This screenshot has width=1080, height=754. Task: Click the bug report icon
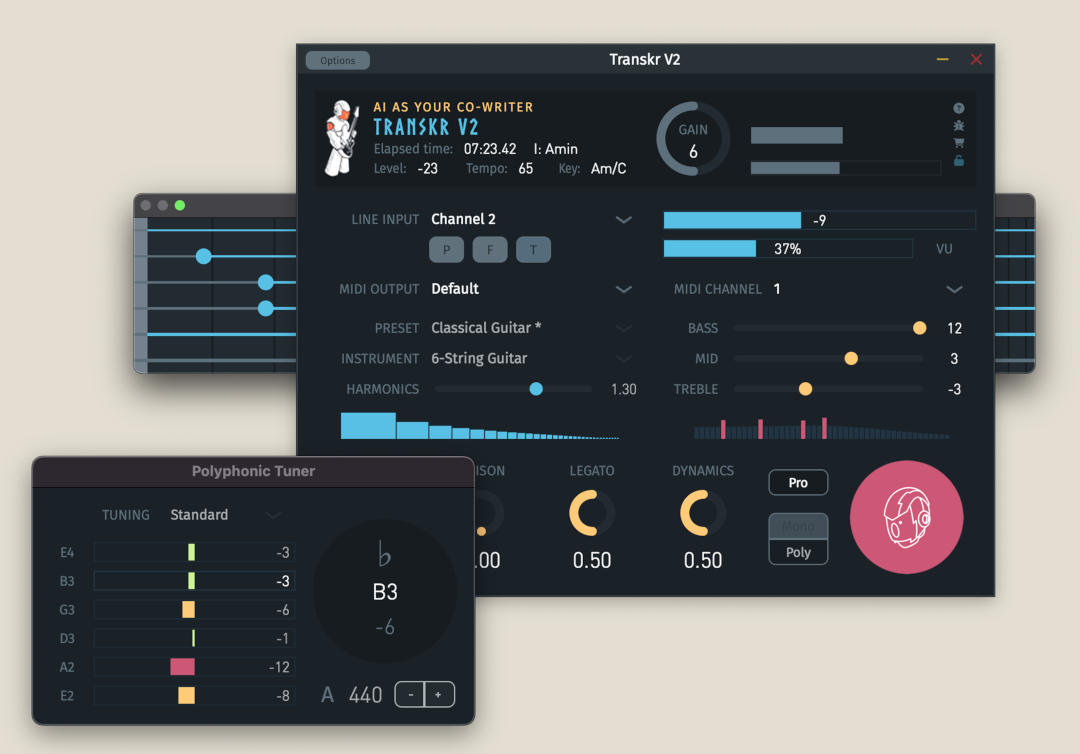click(958, 125)
